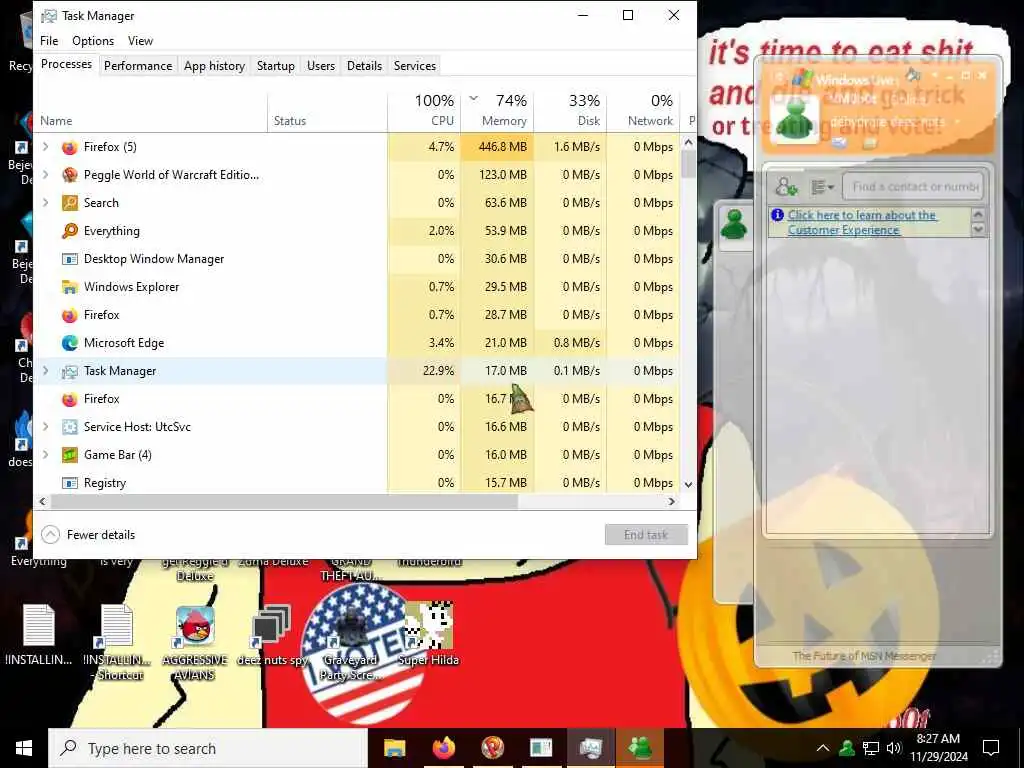
Task: Click the Messenger tray icon
Action: 847,748
